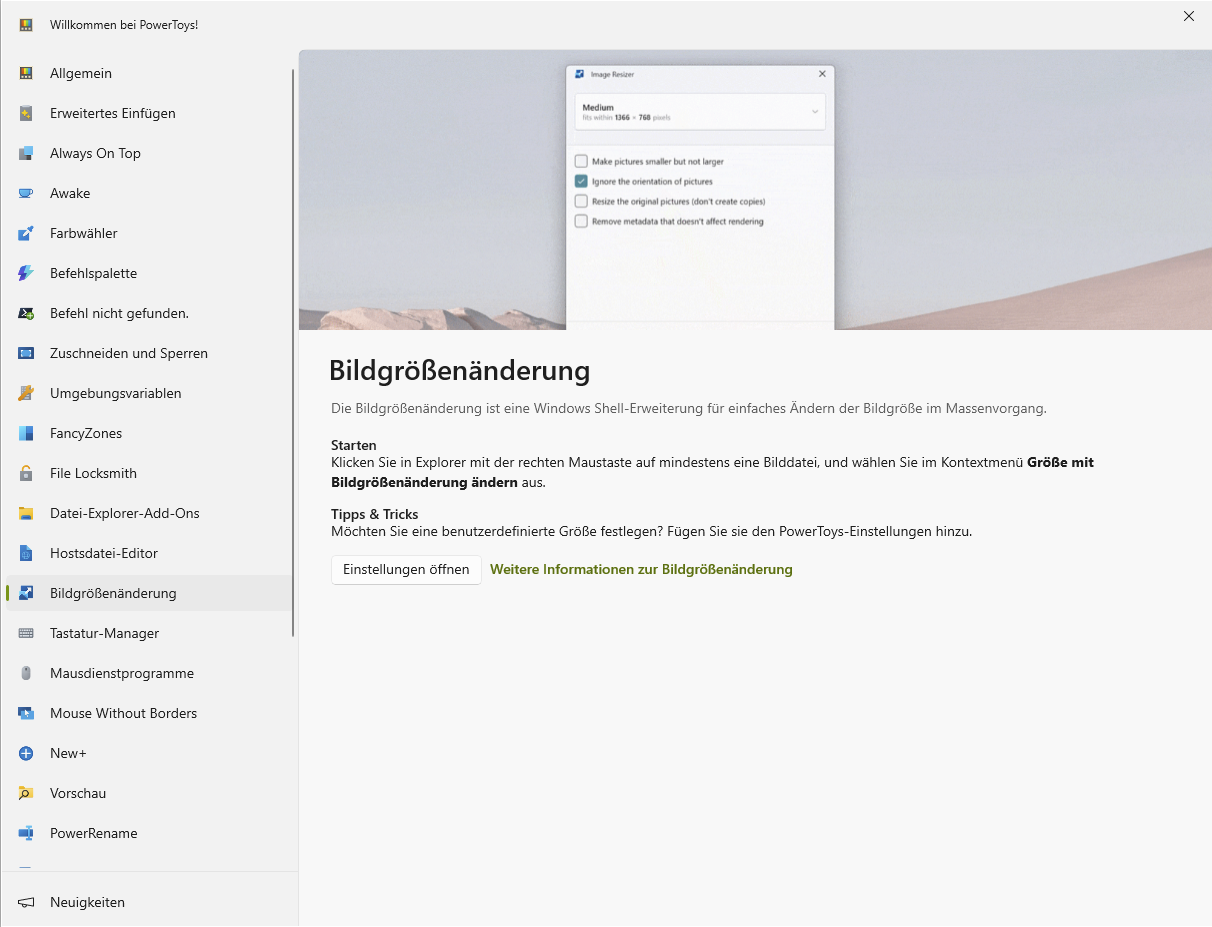This screenshot has width=1212, height=927.
Task: Click the PowerRename icon
Action: (x=26, y=833)
